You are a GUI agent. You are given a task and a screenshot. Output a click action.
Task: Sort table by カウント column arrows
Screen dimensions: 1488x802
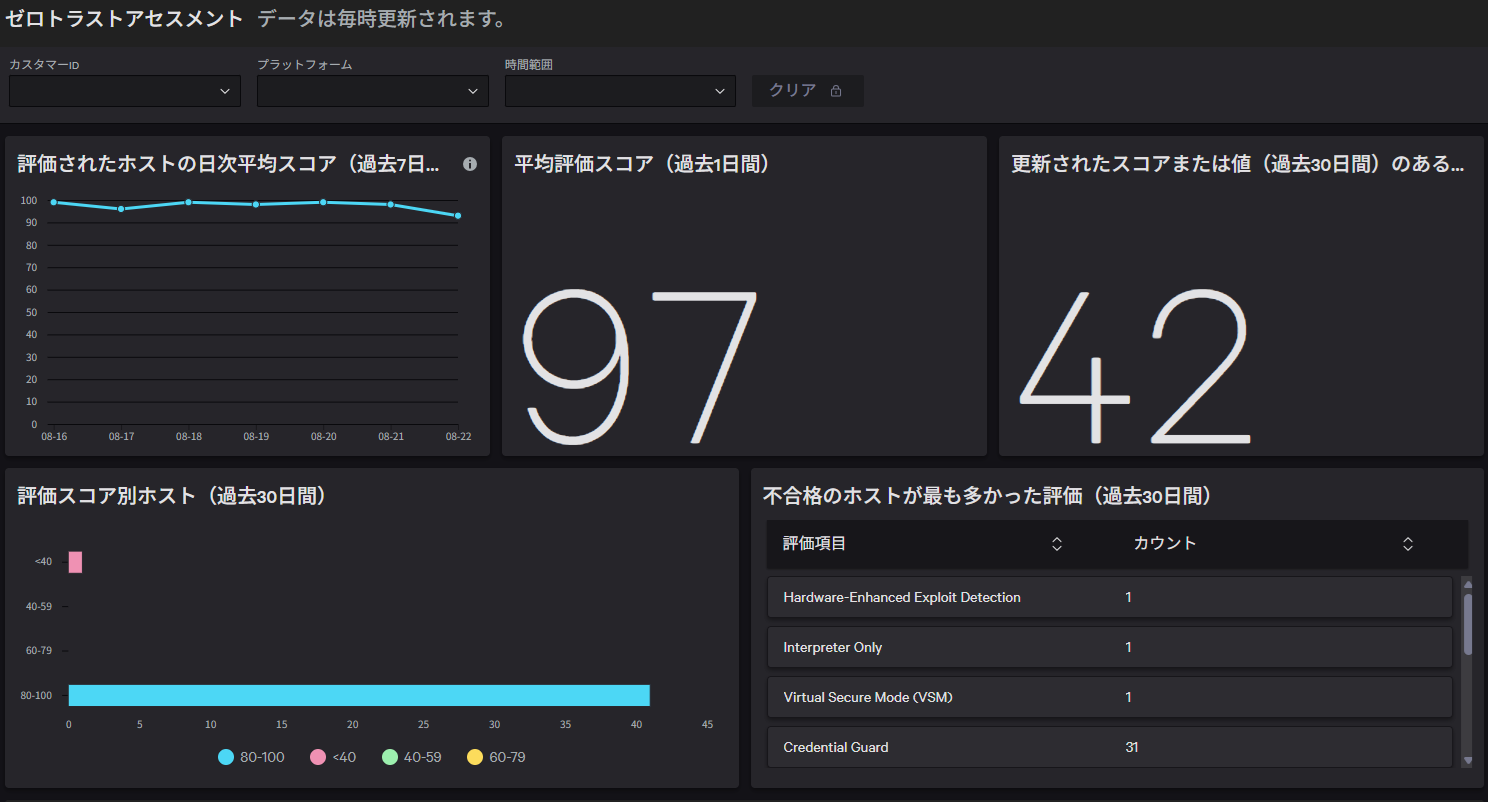coord(1408,544)
